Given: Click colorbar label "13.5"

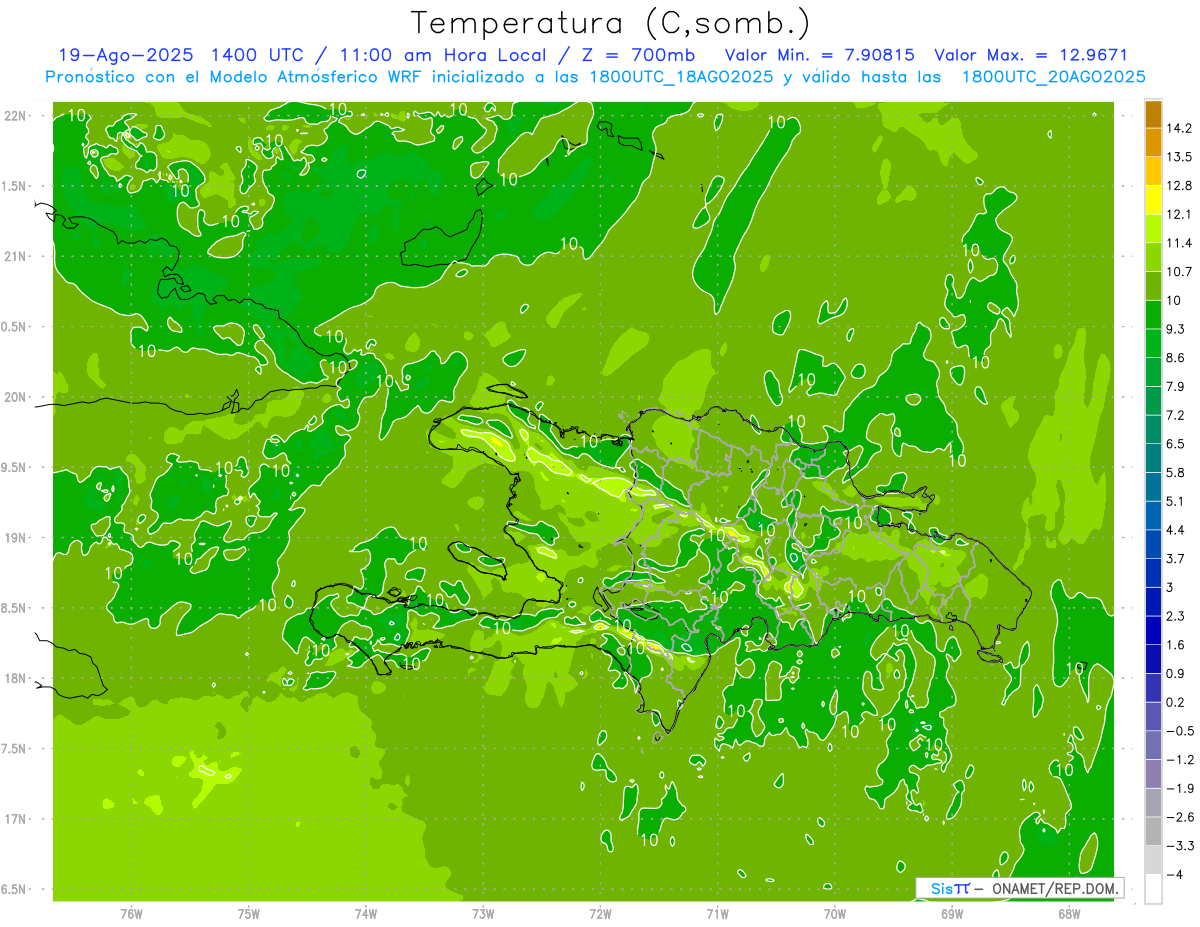Looking at the screenshot, I should 1180,157.
